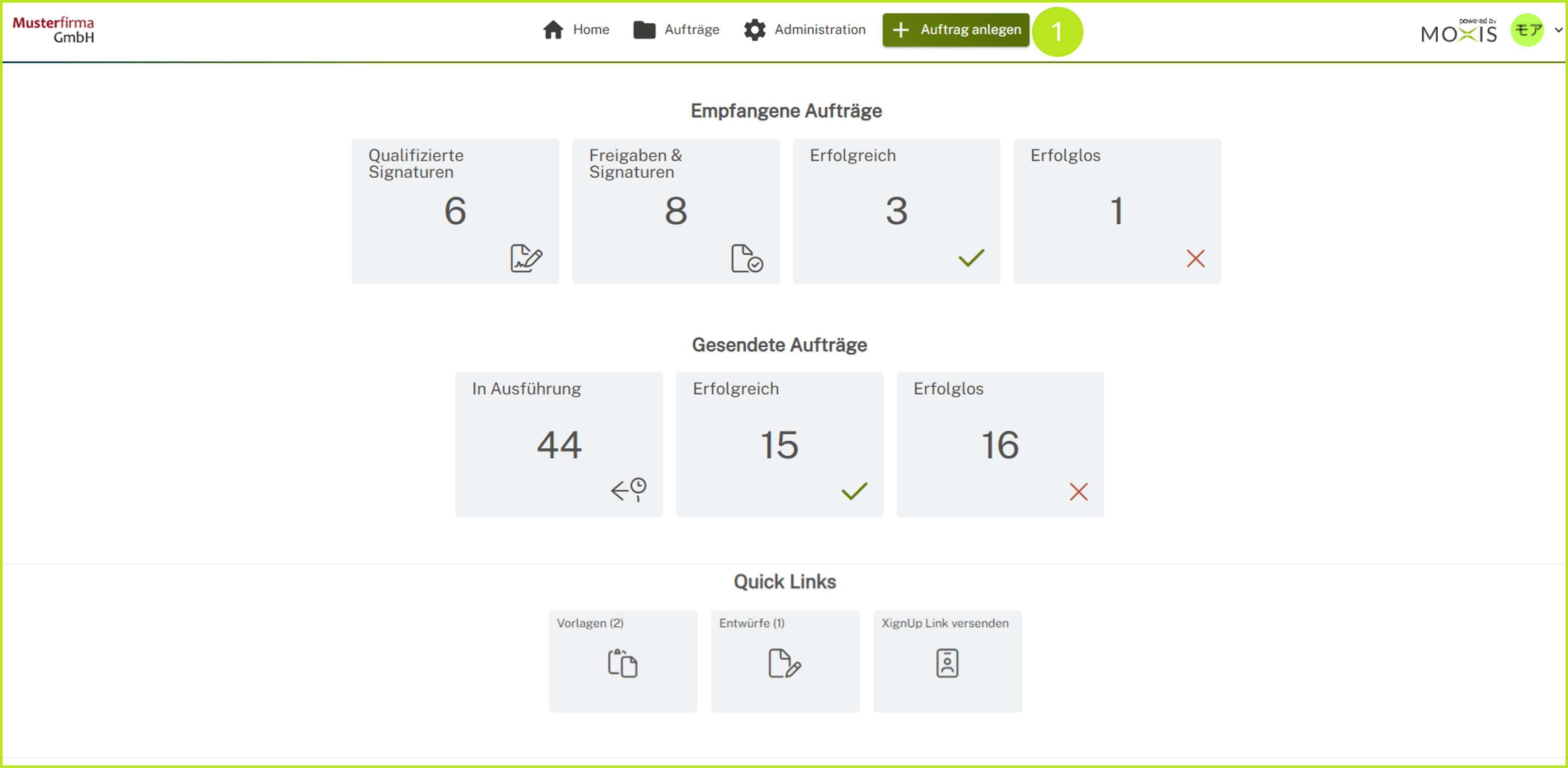The width and height of the screenshot is (1568, 768).
Task: Click the red X icon on Erfolglos (1)
Action: click(1195, 258)
